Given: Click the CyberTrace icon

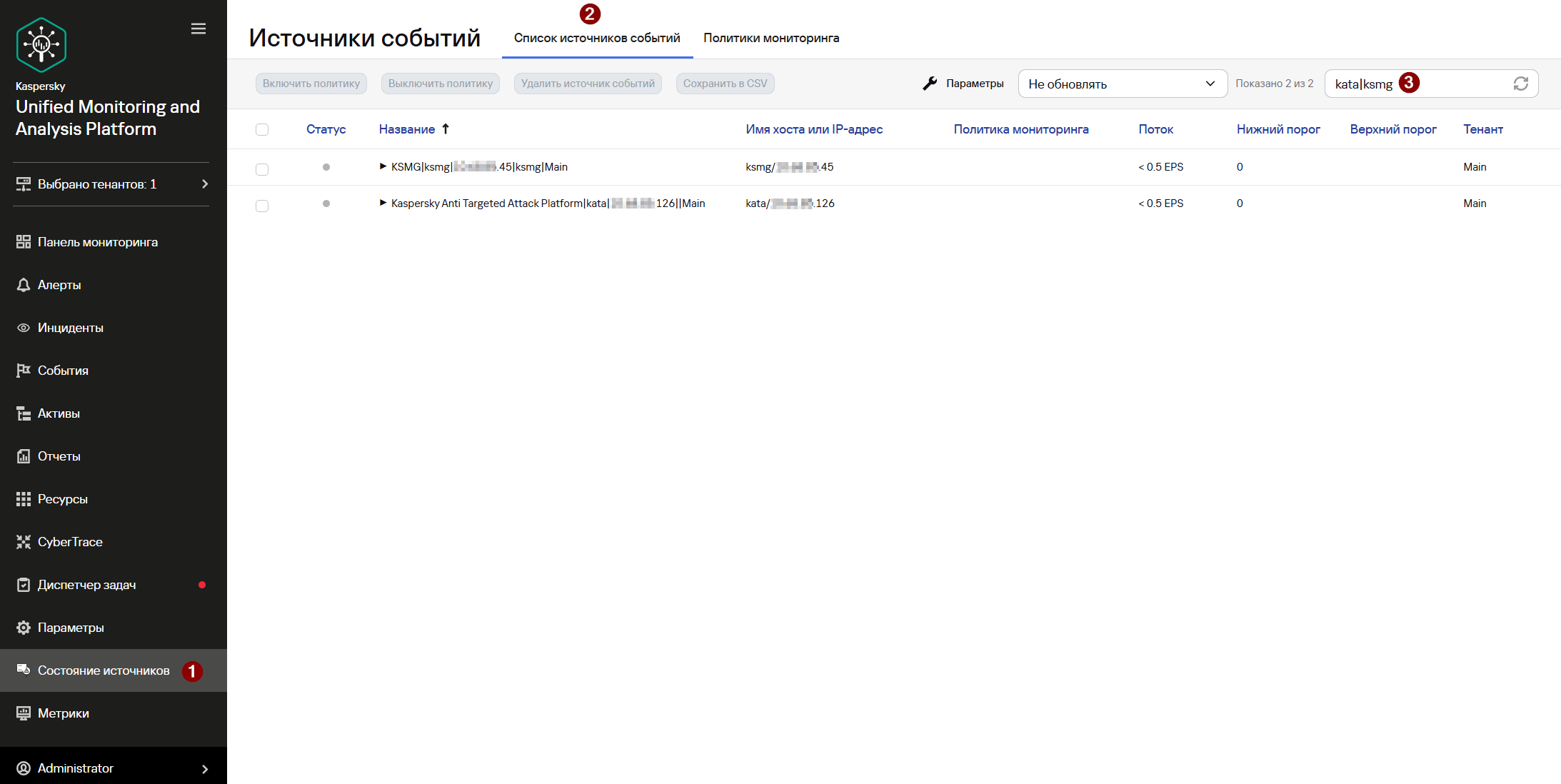Looking at the screenshot, I should click(x=24, y=542).
